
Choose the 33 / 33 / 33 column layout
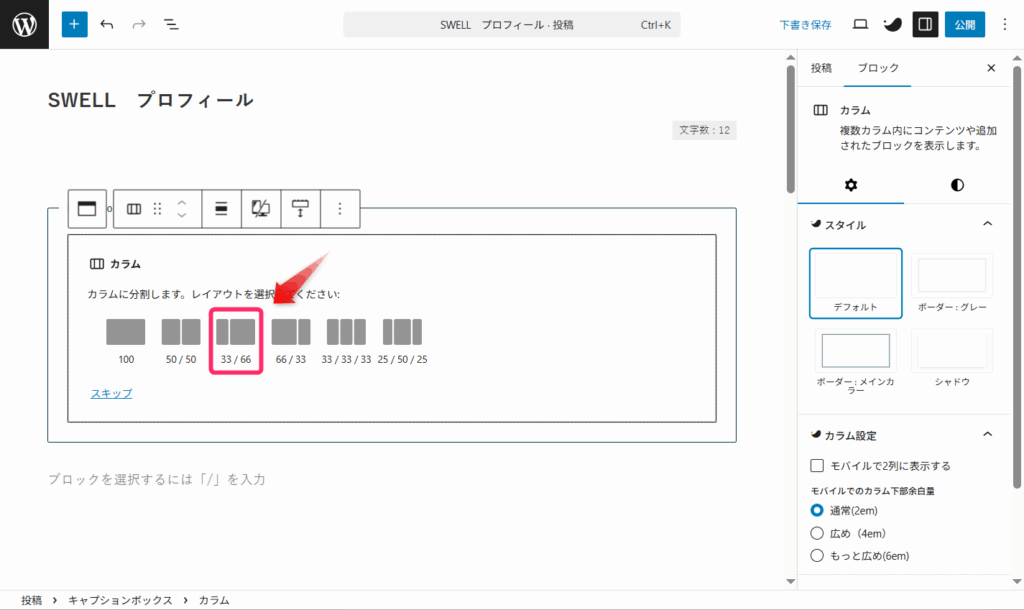tap(346, 341)
